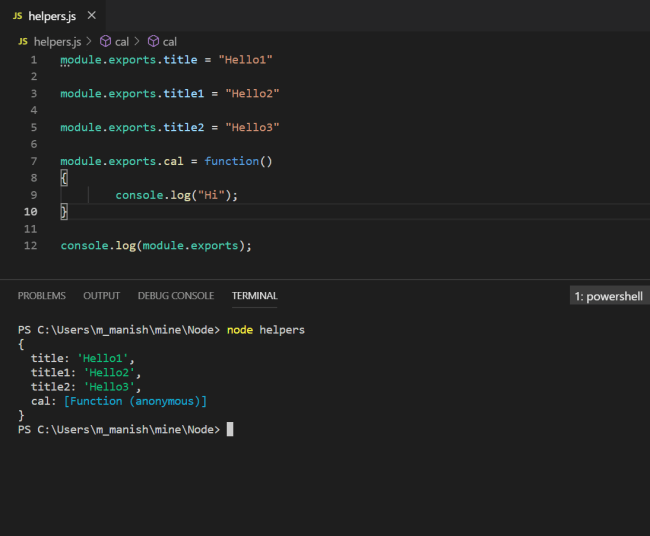Click line number 7 in the gutter
Viewport: 650px width, 536px height.
tap(34, 161)
